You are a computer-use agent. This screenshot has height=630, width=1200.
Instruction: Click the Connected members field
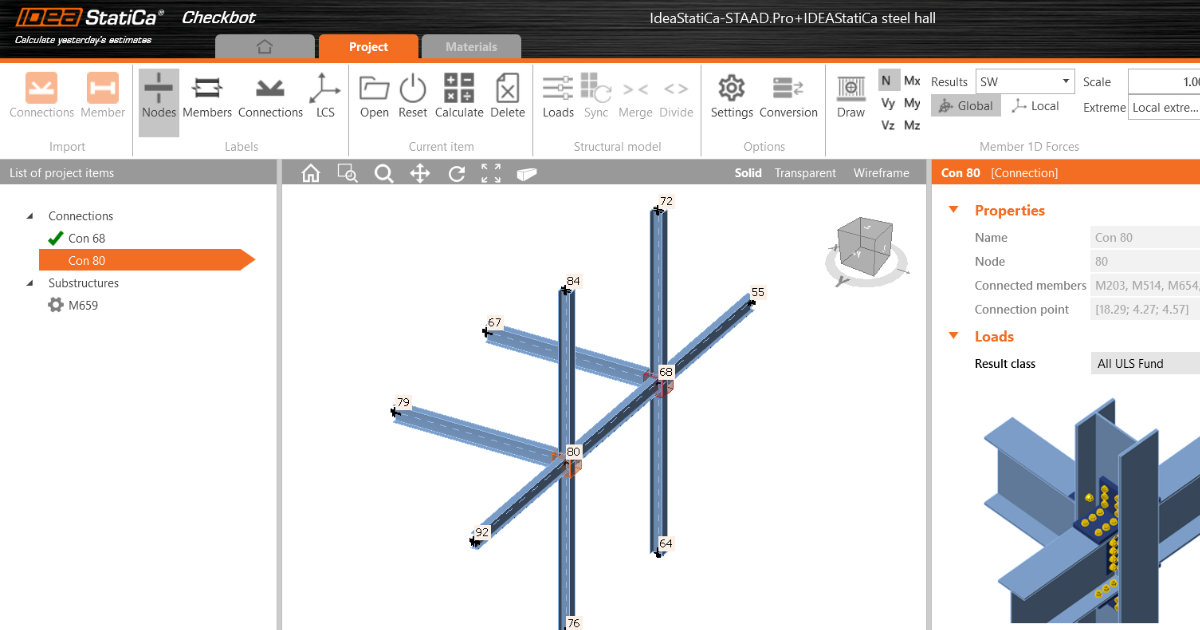1145,285
